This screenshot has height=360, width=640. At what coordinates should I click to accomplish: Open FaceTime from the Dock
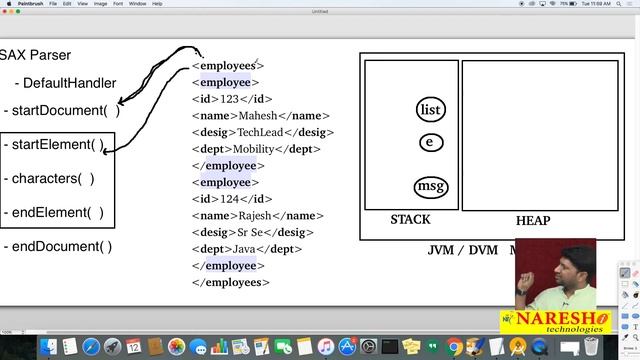tap(283, 347)
